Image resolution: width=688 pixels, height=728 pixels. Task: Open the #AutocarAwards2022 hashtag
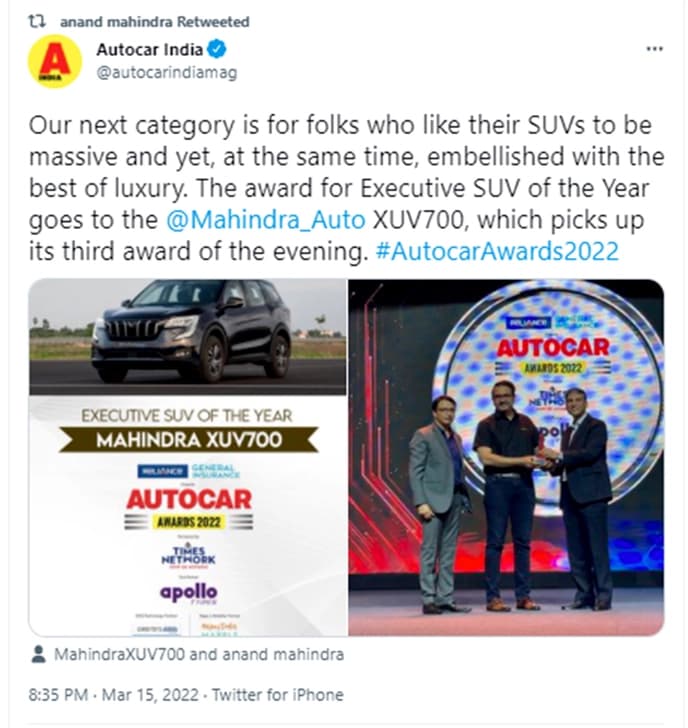pos(497,251)
